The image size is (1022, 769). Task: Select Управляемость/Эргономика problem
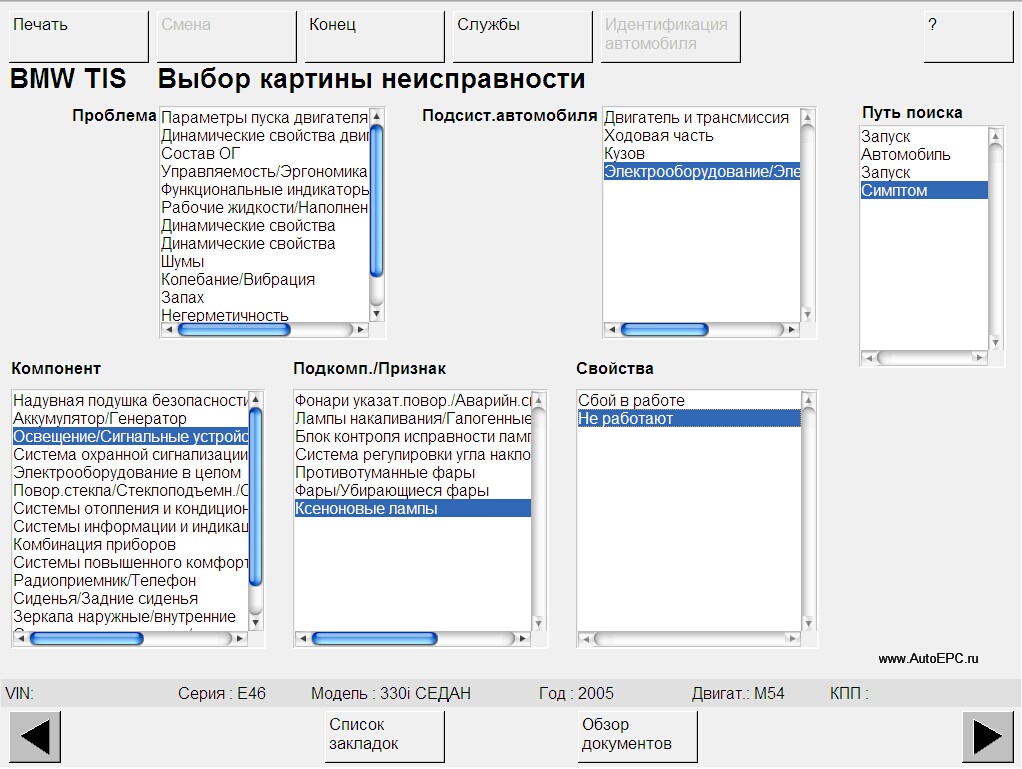point(265,172)
